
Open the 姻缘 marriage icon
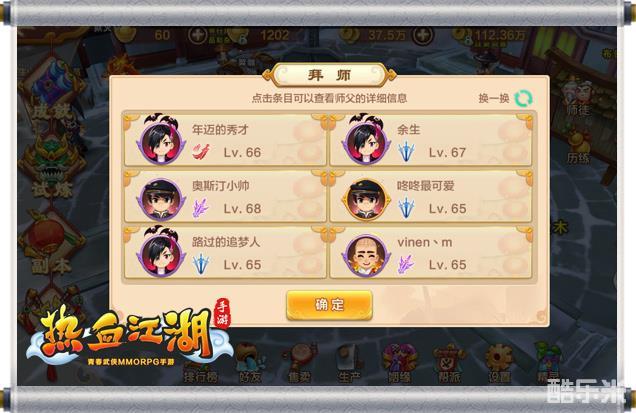pos(400,363)
